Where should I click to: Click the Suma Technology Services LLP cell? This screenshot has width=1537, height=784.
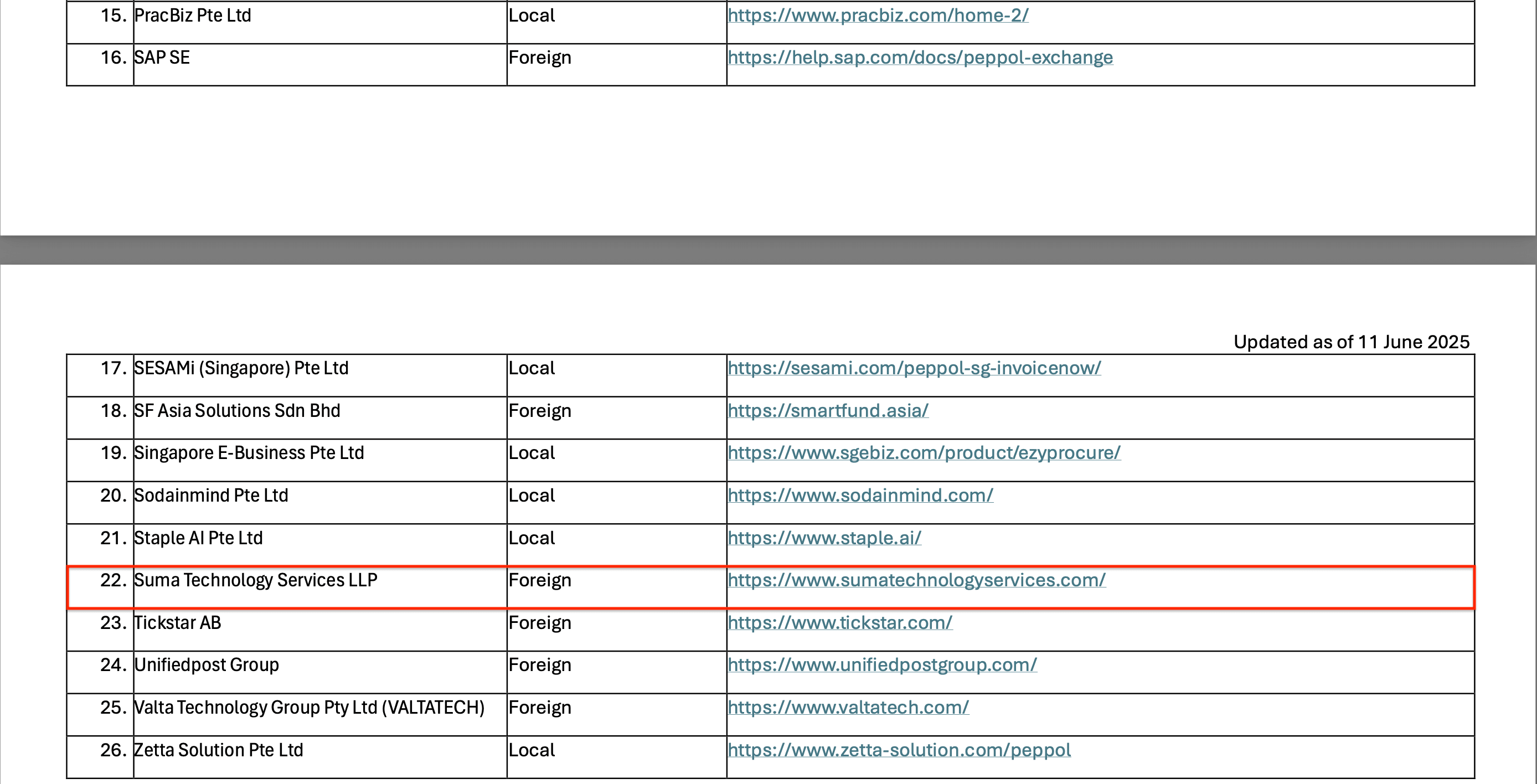(255, 580)
